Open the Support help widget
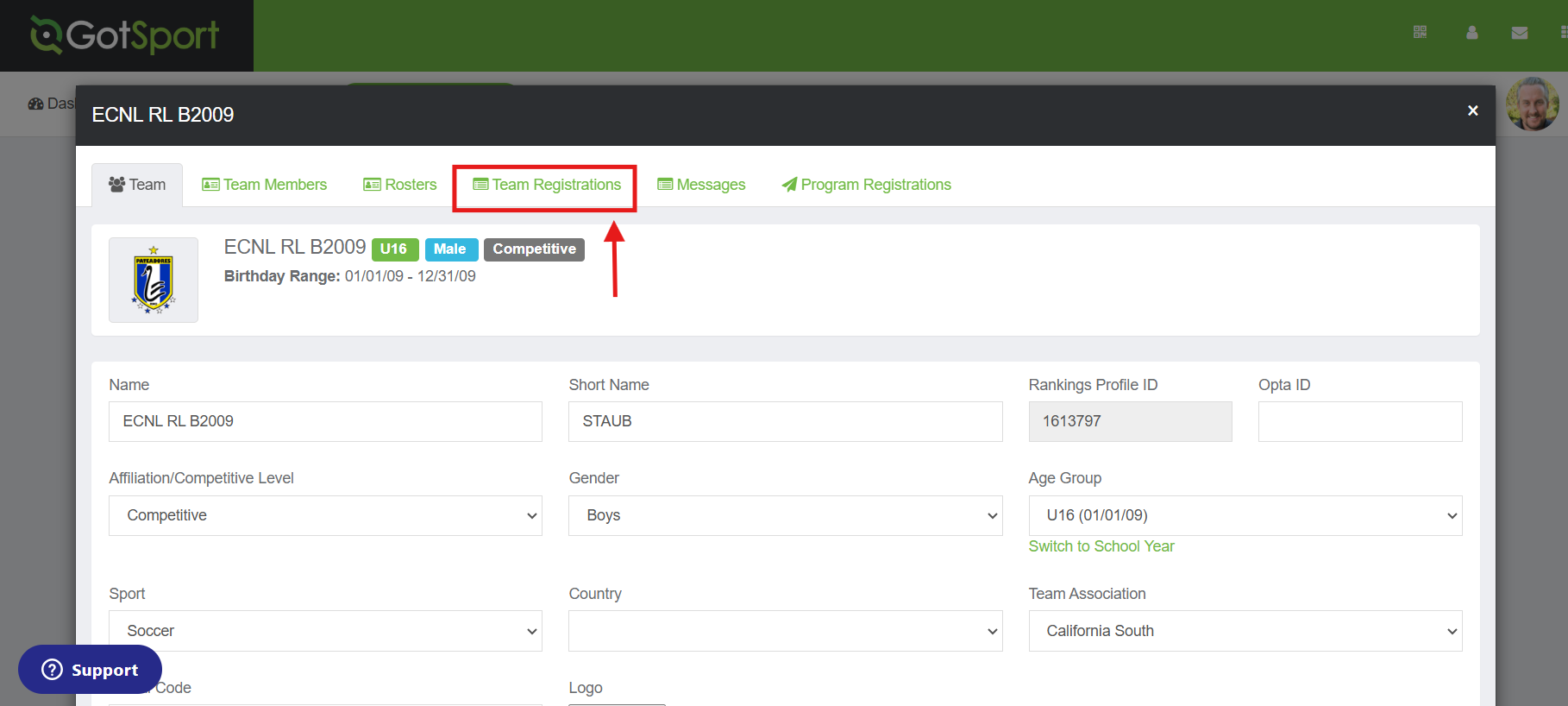 (x=90, y=670)
